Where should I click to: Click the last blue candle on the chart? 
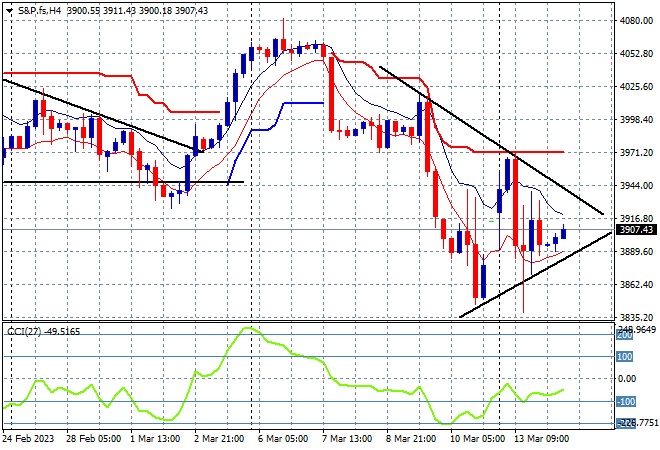(564, 232)
